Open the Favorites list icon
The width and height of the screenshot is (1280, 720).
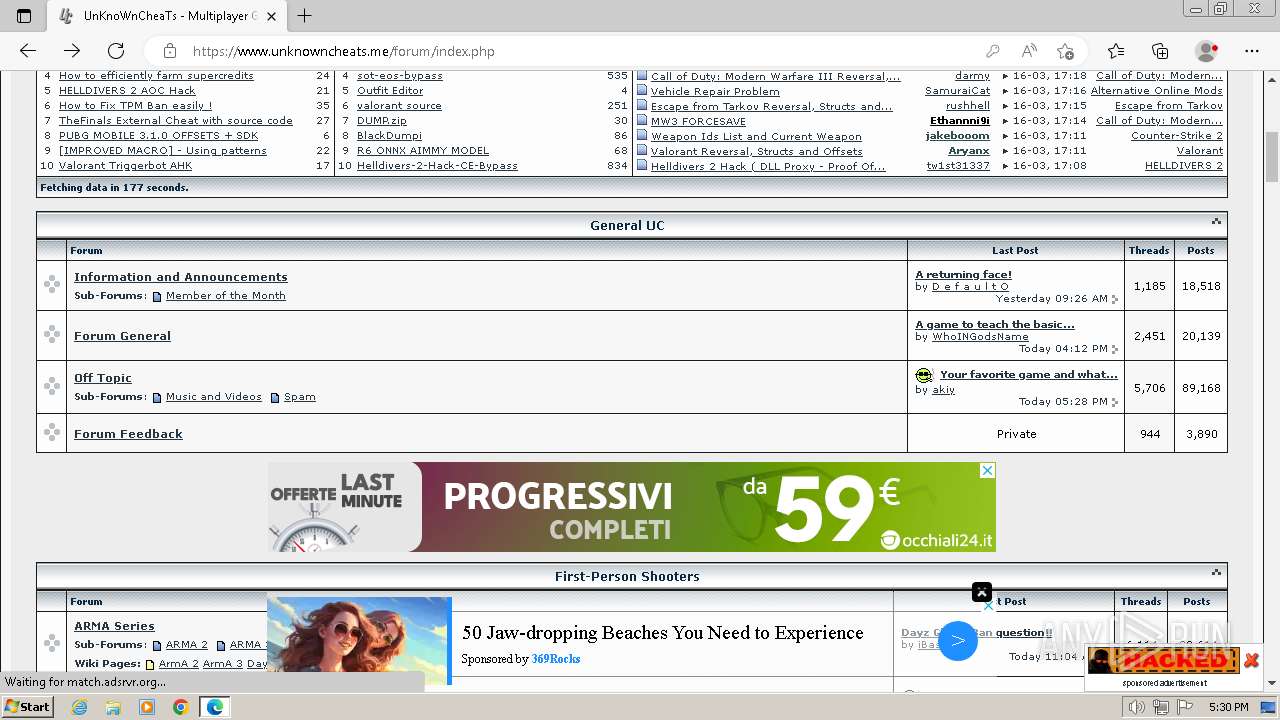pos(1116,51)
